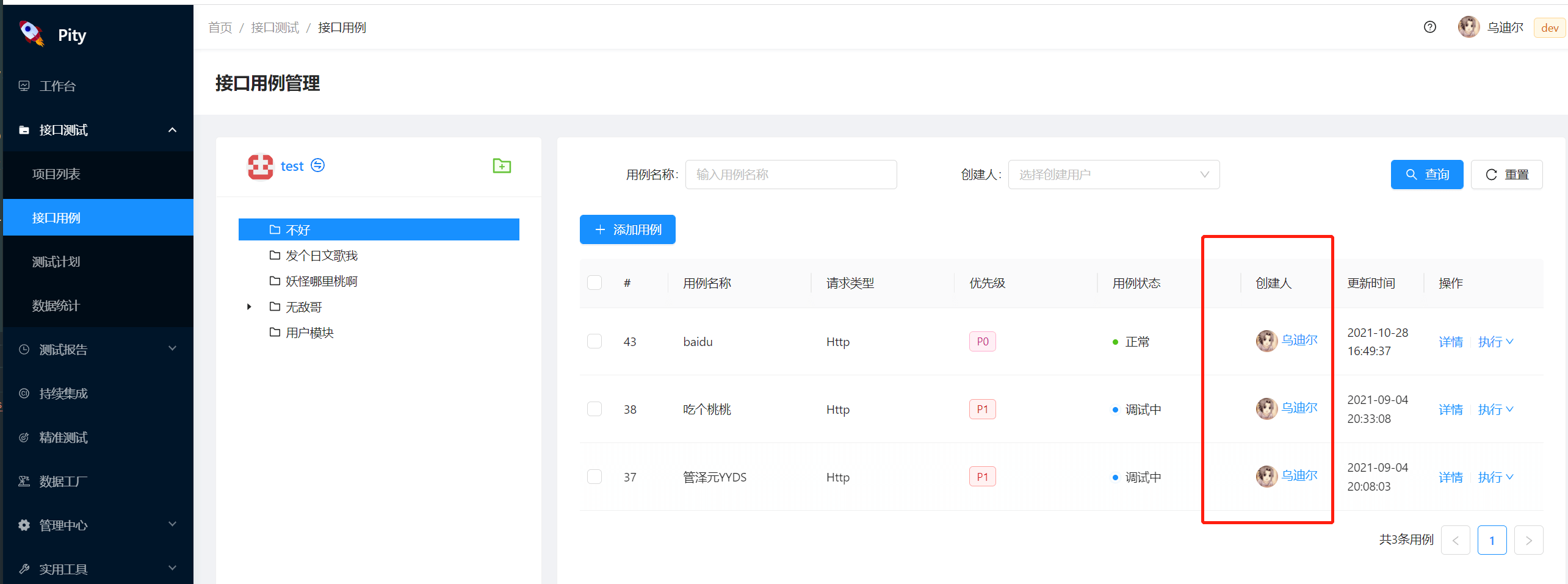This screenshot has width=1568, height=584.
Task: Open the 创建人 user dropdown
Action: click(1114, 175)
